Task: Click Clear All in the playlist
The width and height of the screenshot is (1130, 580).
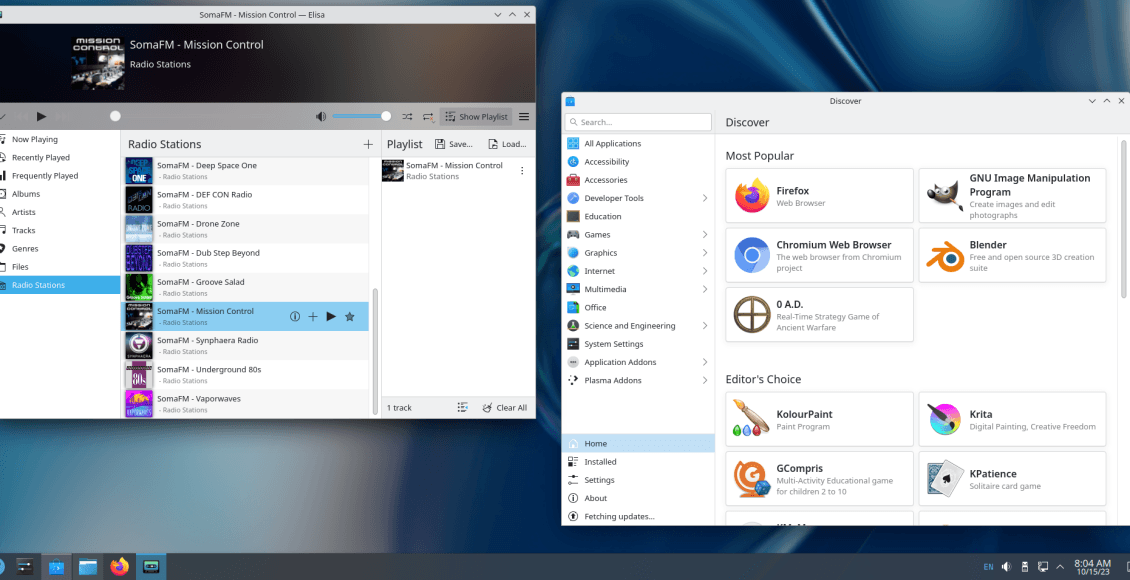Action: [x=504, y=407]
